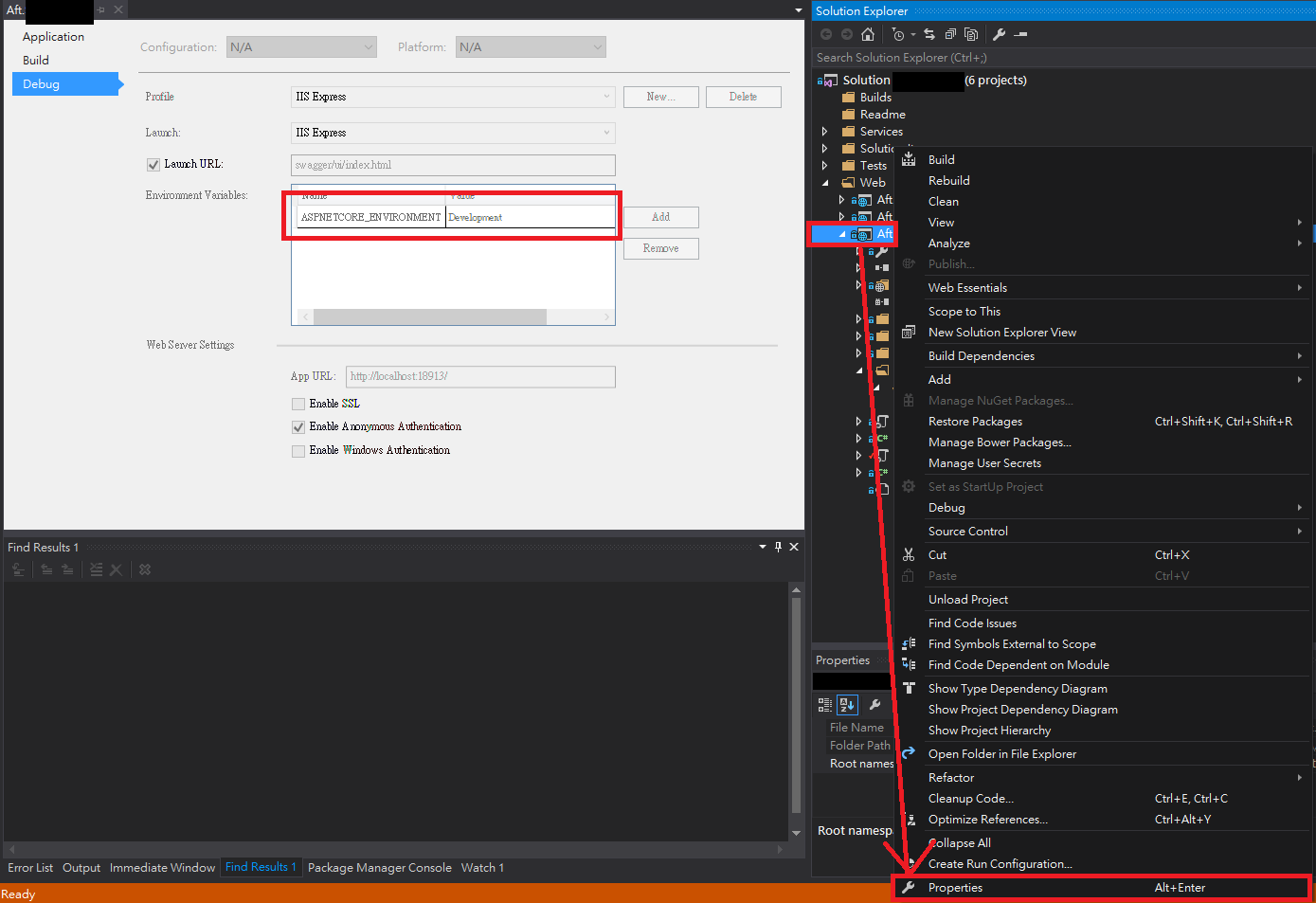This screenshot has width=1316, height=903.
Task: Click the Solution Explorer Forward arrow
Action: pyautogui.click(x=847, y=34)
